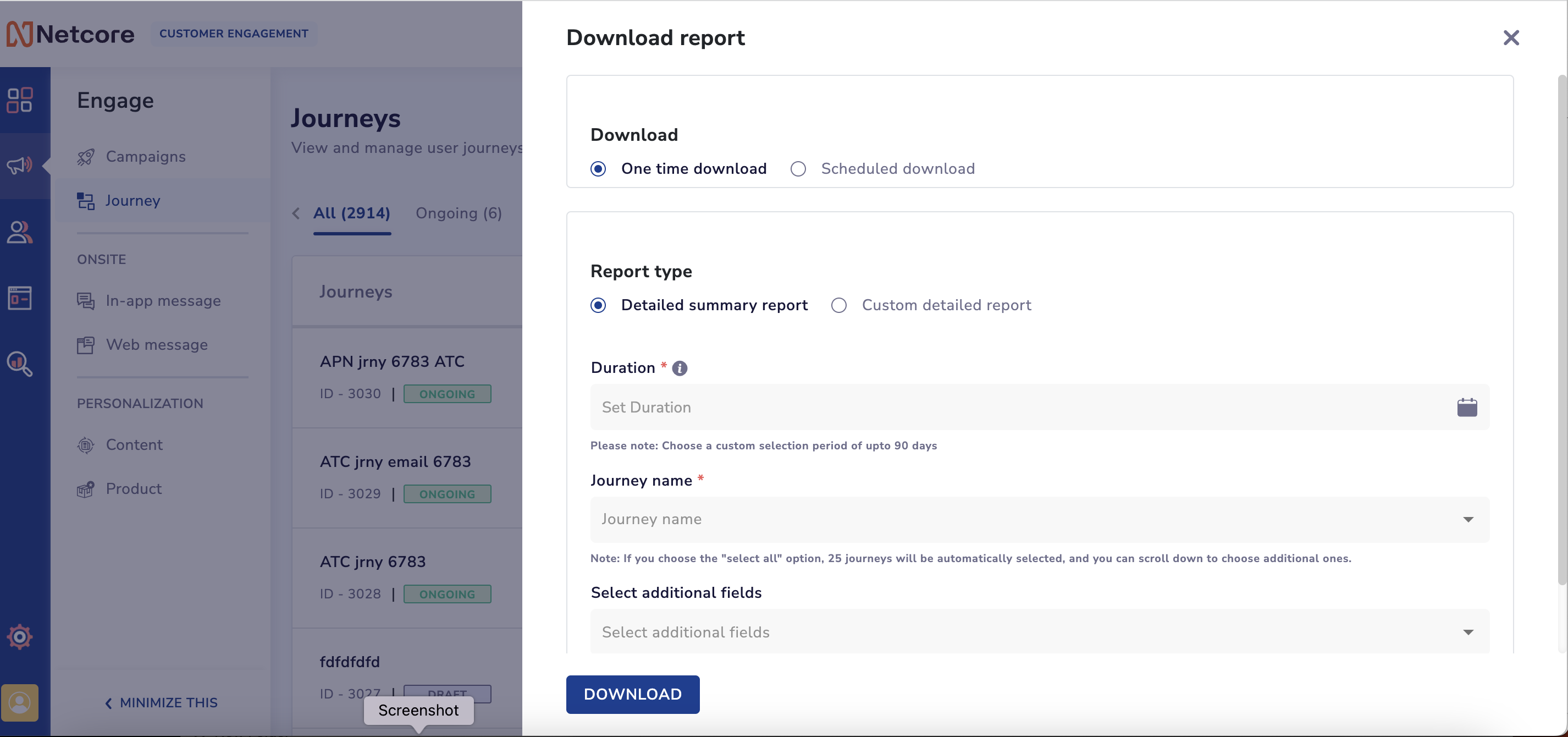The image size is (1568, 737).
Task: Open settings gear icon in sidebar
Action: 19,636
